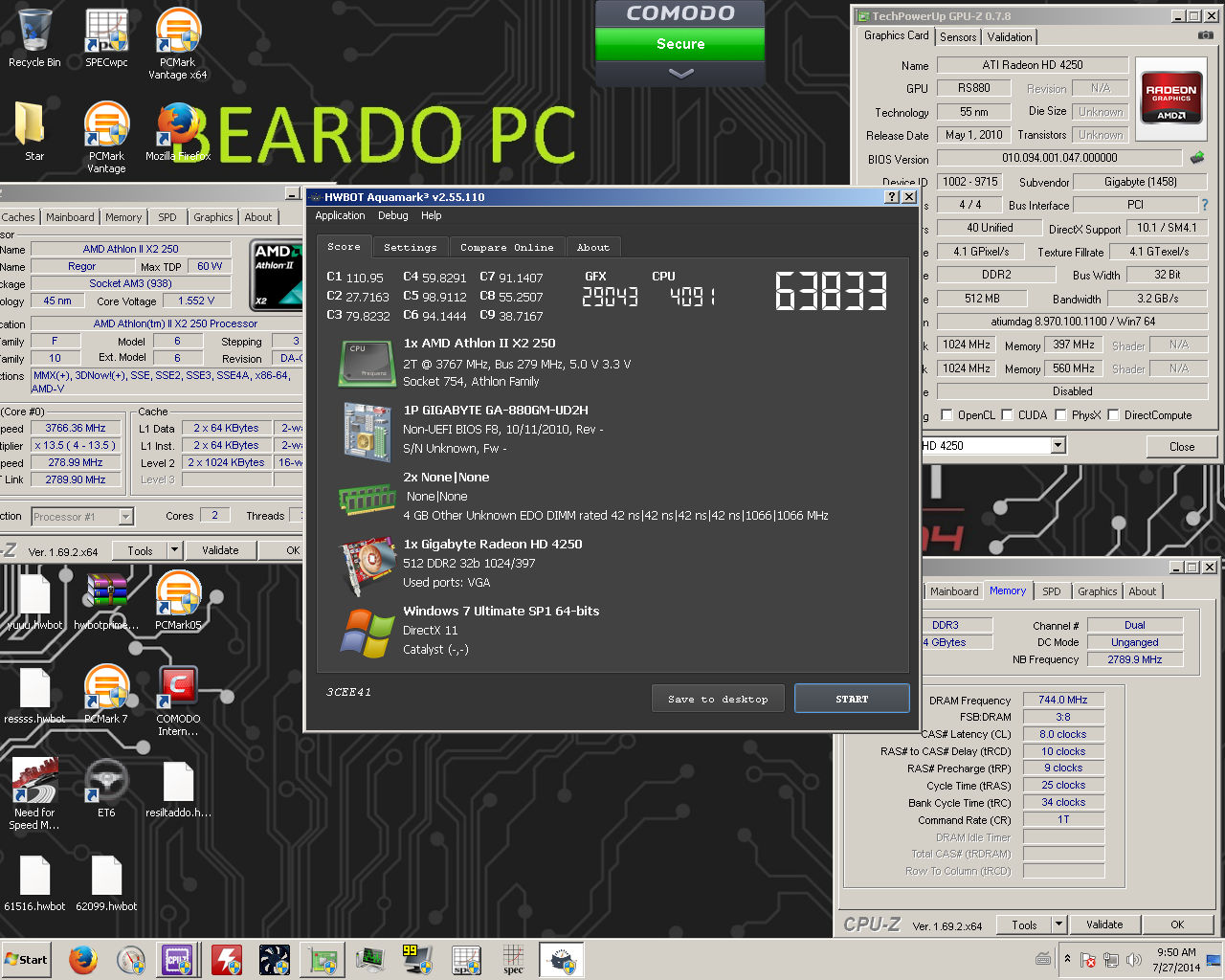Image resolution: width=1225 pixels, height=980 pixels.
Task: Click the START button in Aquamark
Action: (x=852, y=699)
